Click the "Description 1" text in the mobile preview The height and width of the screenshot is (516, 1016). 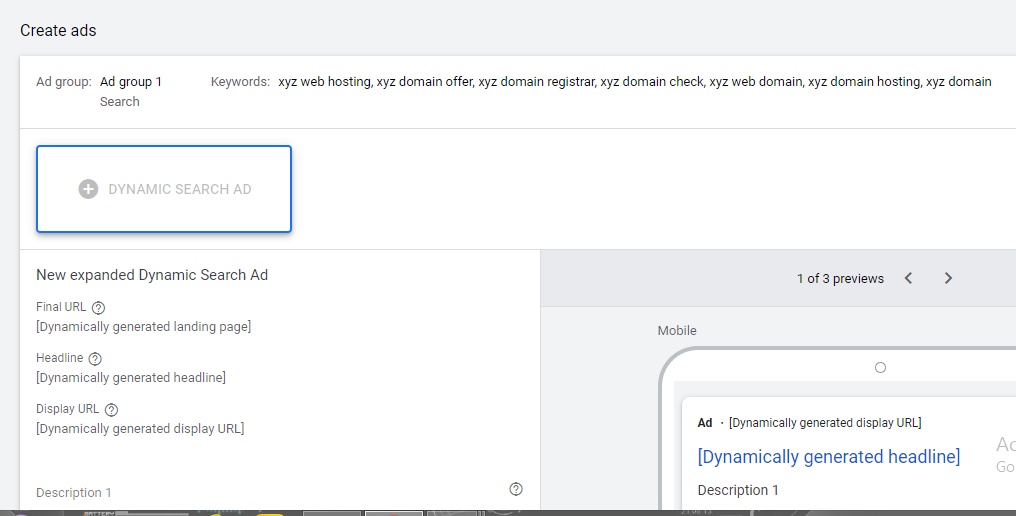click(x=738, y=490)
